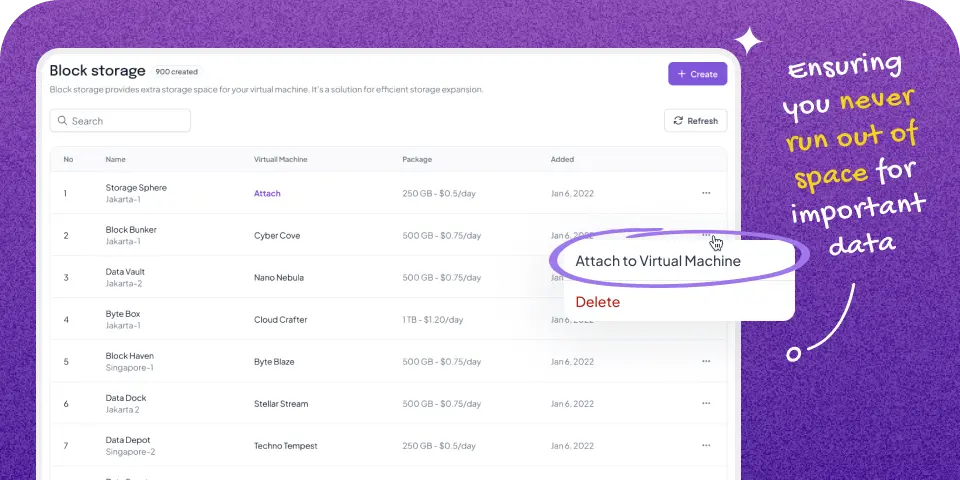Click the 900 created badge
The image size is (960, 480).
177,72
